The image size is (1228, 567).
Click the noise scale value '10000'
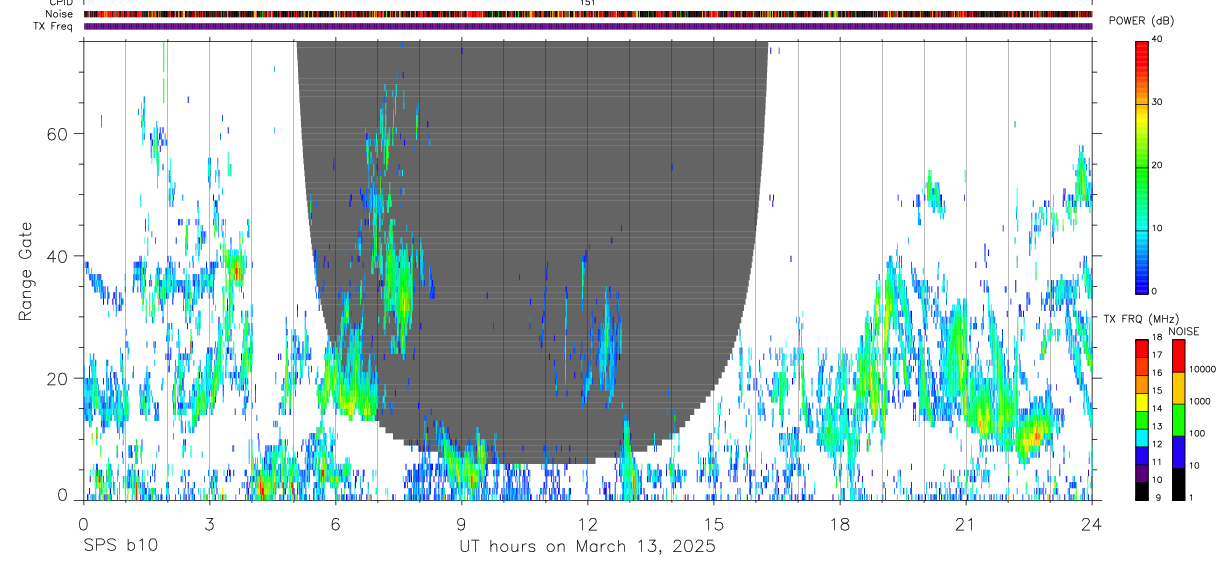click(x=1201, y=369)
